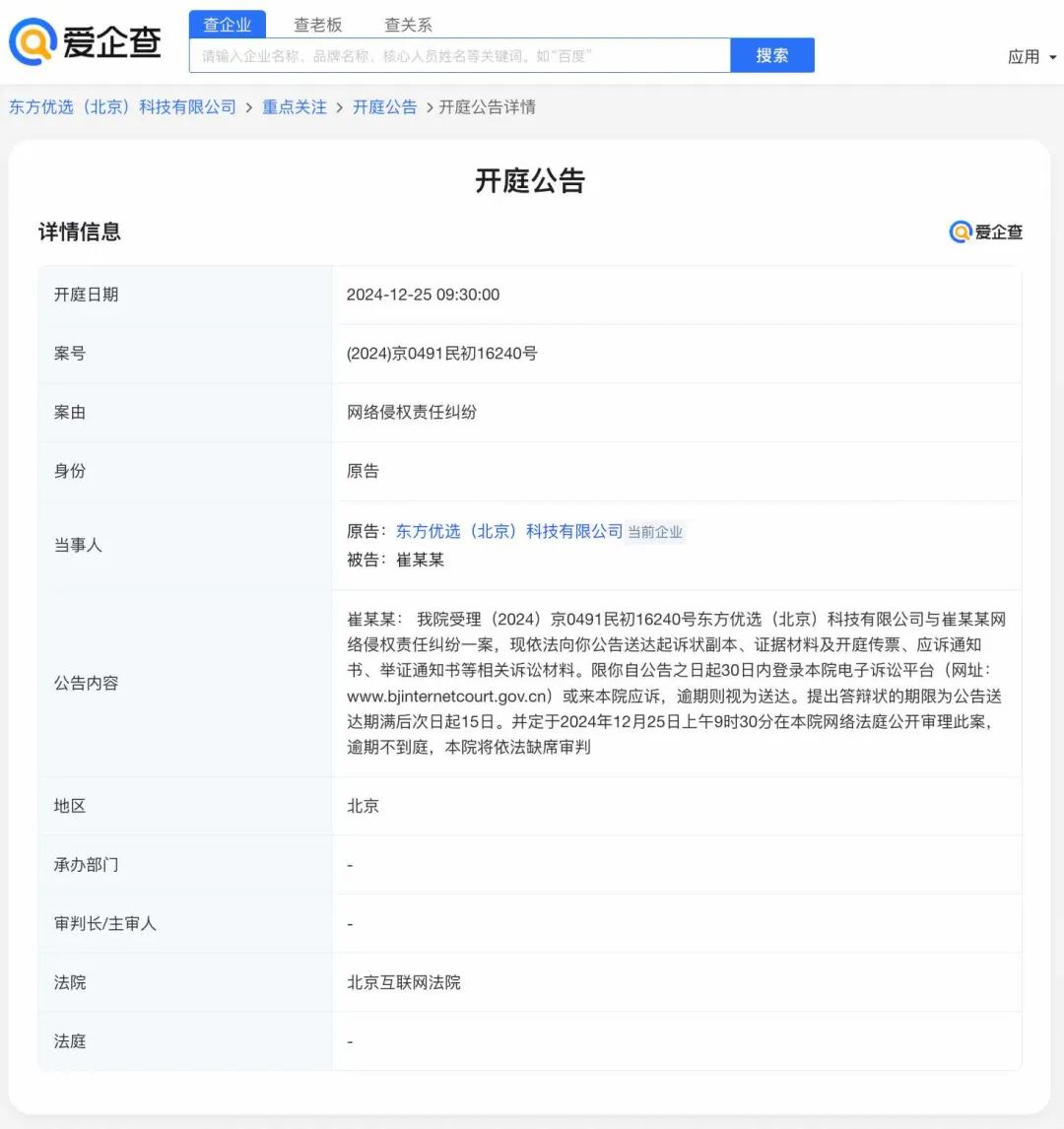Click the 当前企业 tag beside the plaintiff

coord(655,532)
